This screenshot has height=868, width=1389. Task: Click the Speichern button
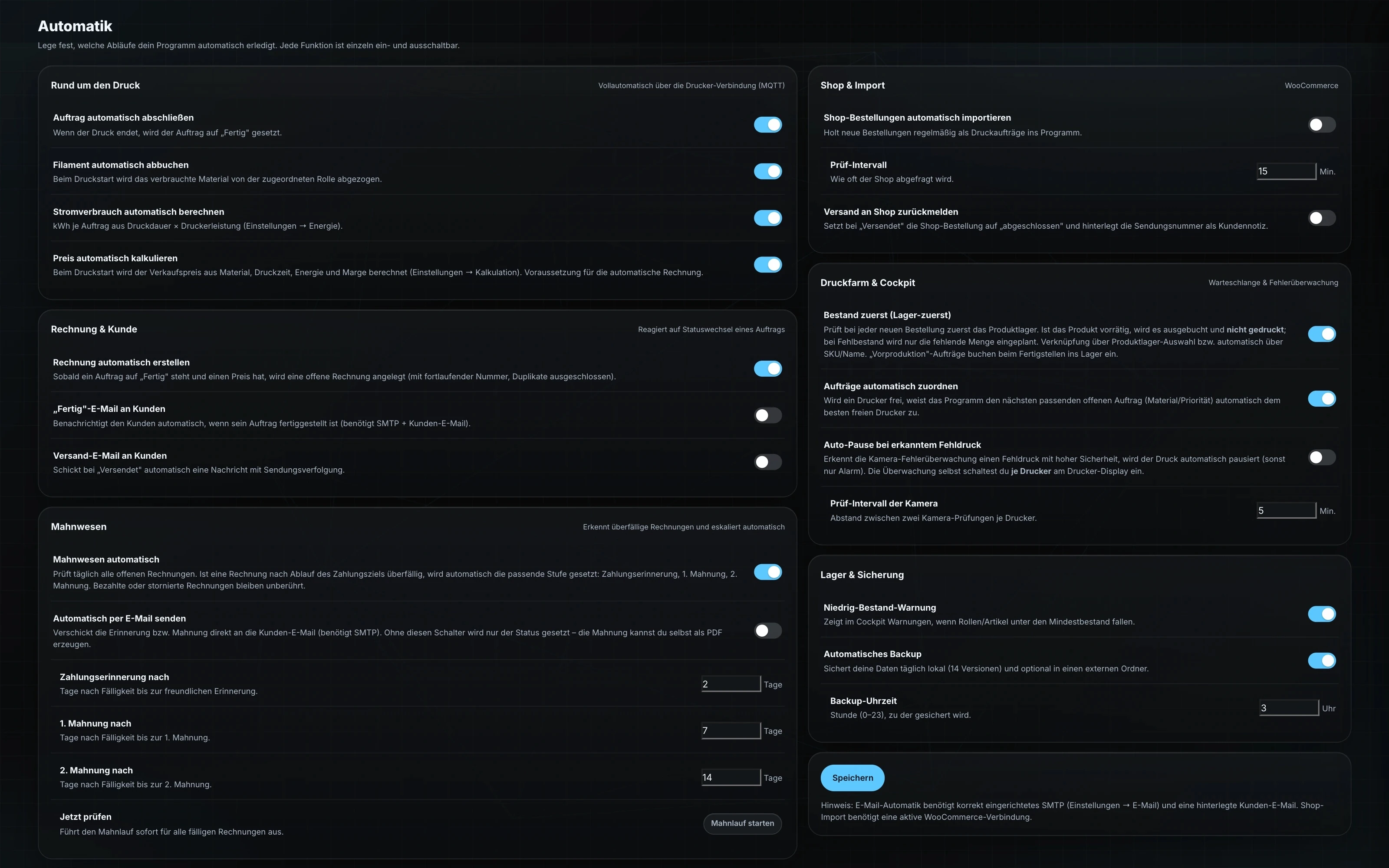[x=852, y=778]
